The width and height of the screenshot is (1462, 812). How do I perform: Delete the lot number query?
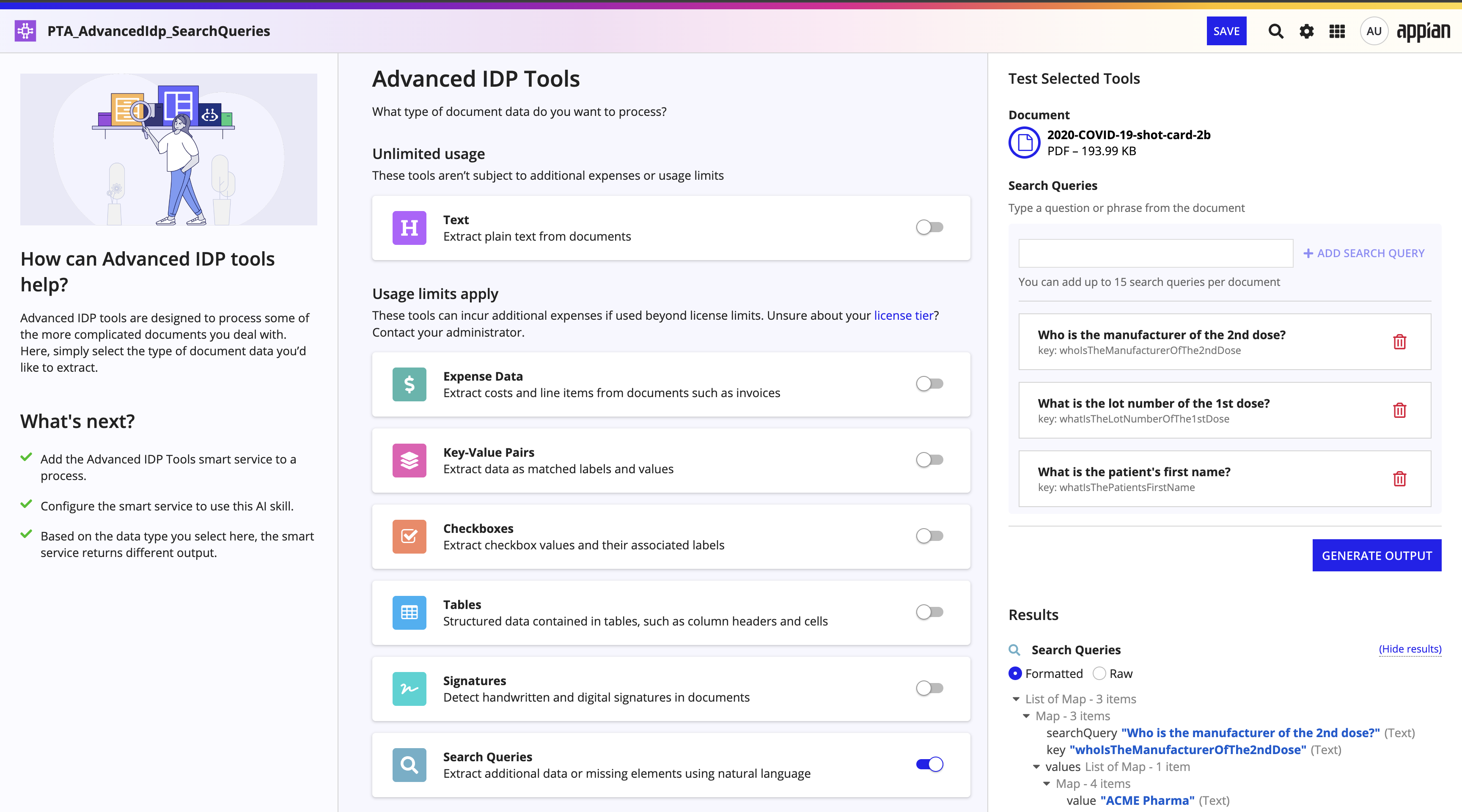[x=1399, y=410]
